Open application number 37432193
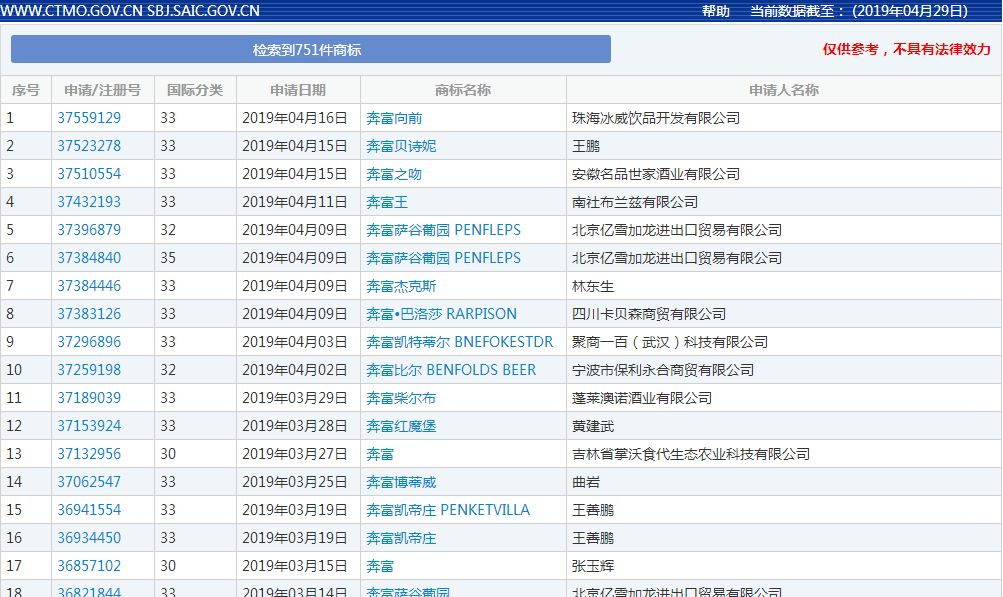This screenshot has width=1003, height=597. 93,201
